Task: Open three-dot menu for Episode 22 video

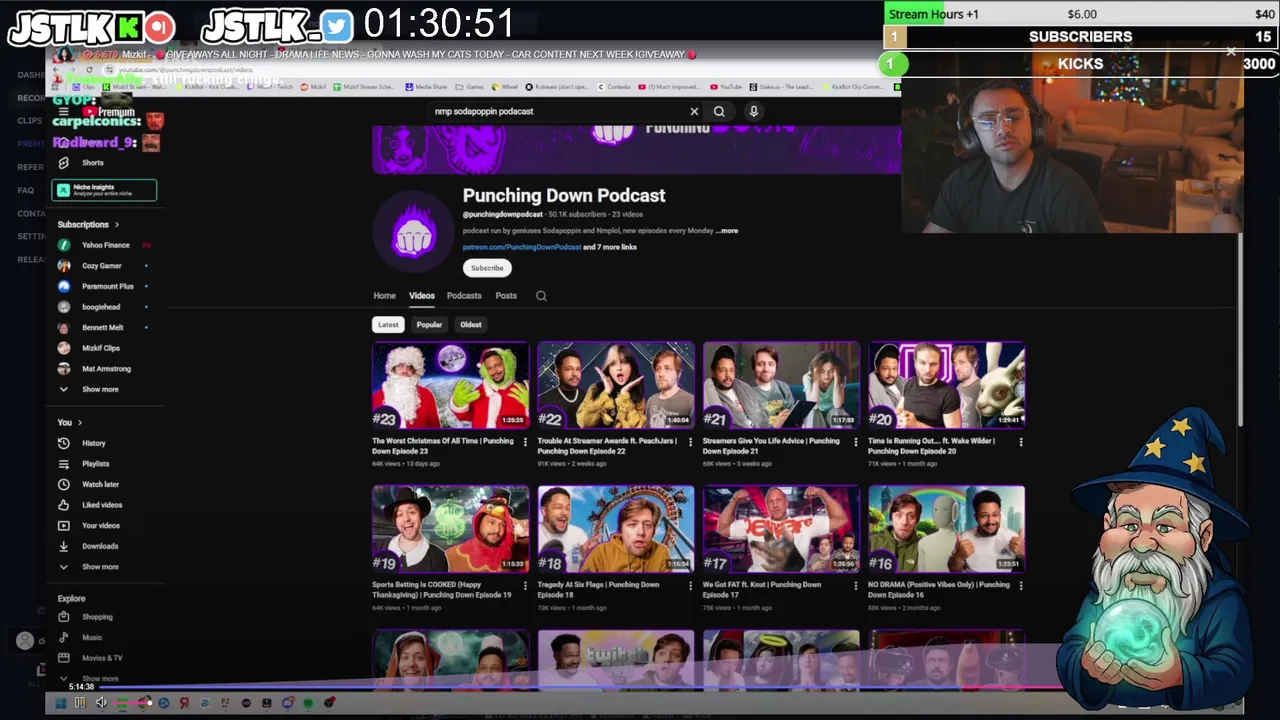Action: (x=690, y=442)
